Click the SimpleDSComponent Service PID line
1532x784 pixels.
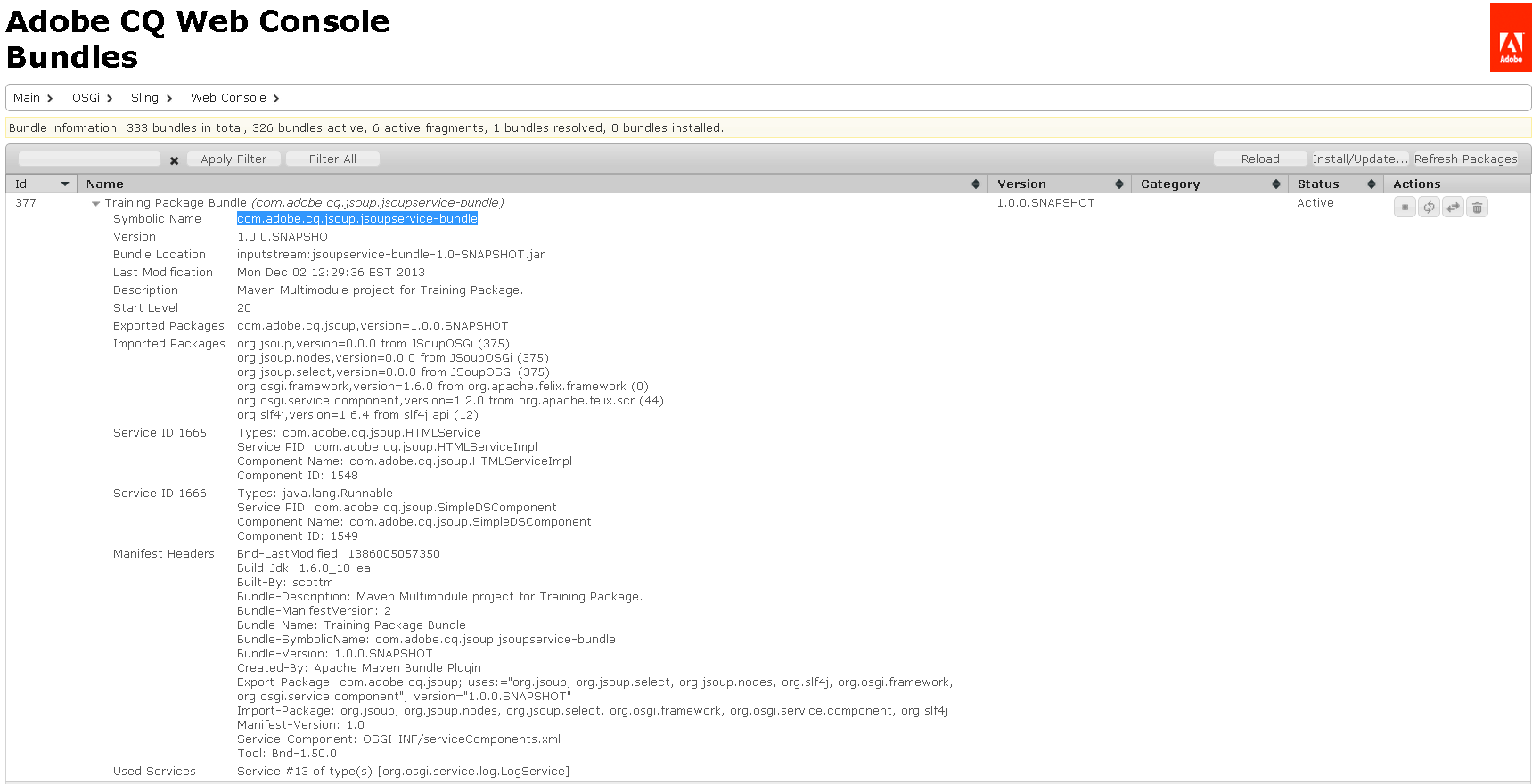pyautogui.click(x=397, y=508)
